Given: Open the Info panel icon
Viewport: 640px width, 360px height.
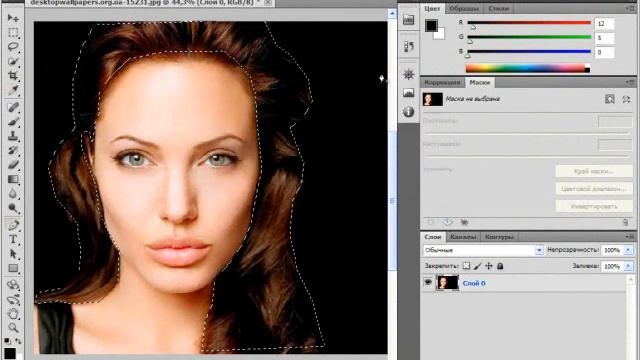Looking at the screenshot, I should [409, 111].
